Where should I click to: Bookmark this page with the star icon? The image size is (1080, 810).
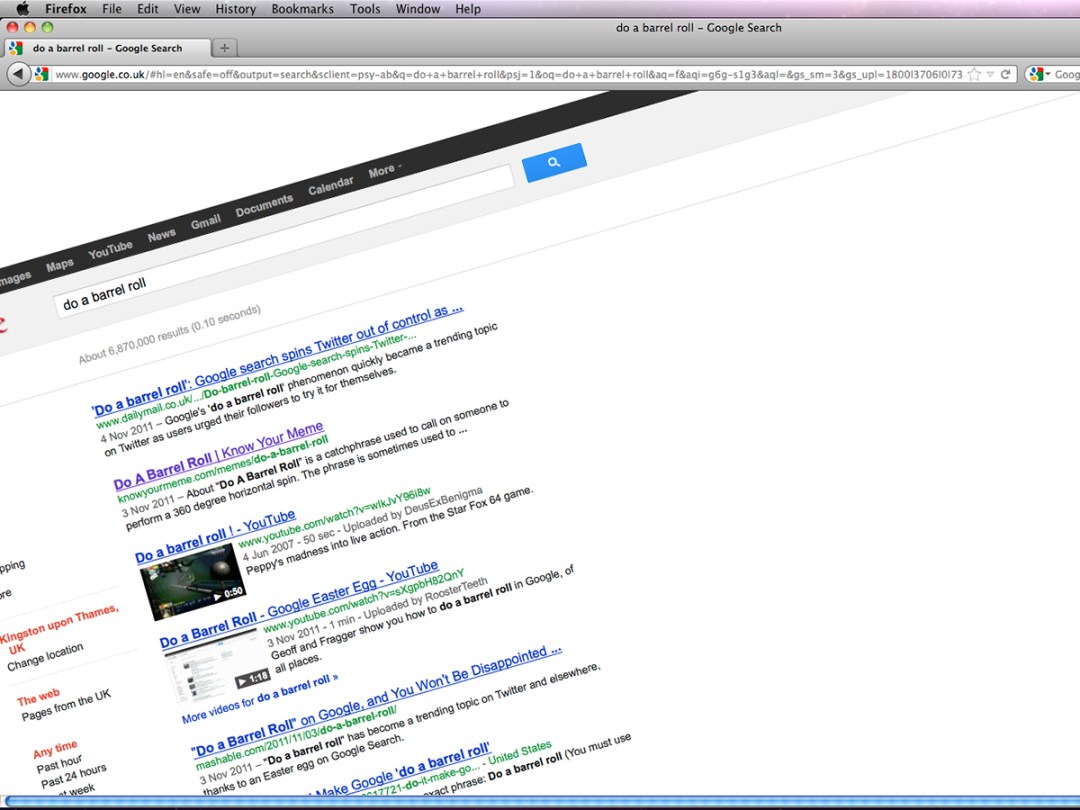point(975,74)
